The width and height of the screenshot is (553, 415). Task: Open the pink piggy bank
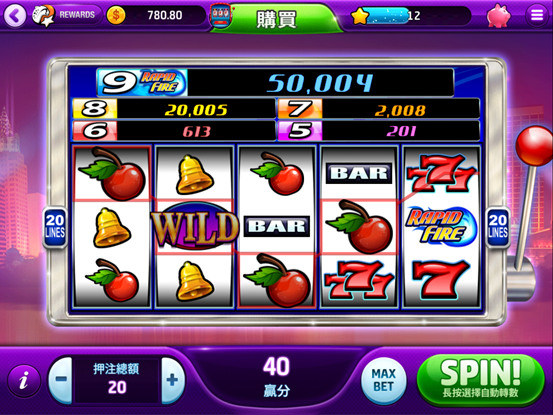[498, 16]
